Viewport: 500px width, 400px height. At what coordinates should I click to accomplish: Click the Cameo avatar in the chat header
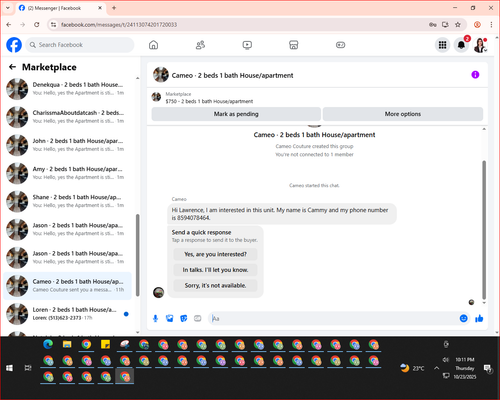(x=161, y=75)
